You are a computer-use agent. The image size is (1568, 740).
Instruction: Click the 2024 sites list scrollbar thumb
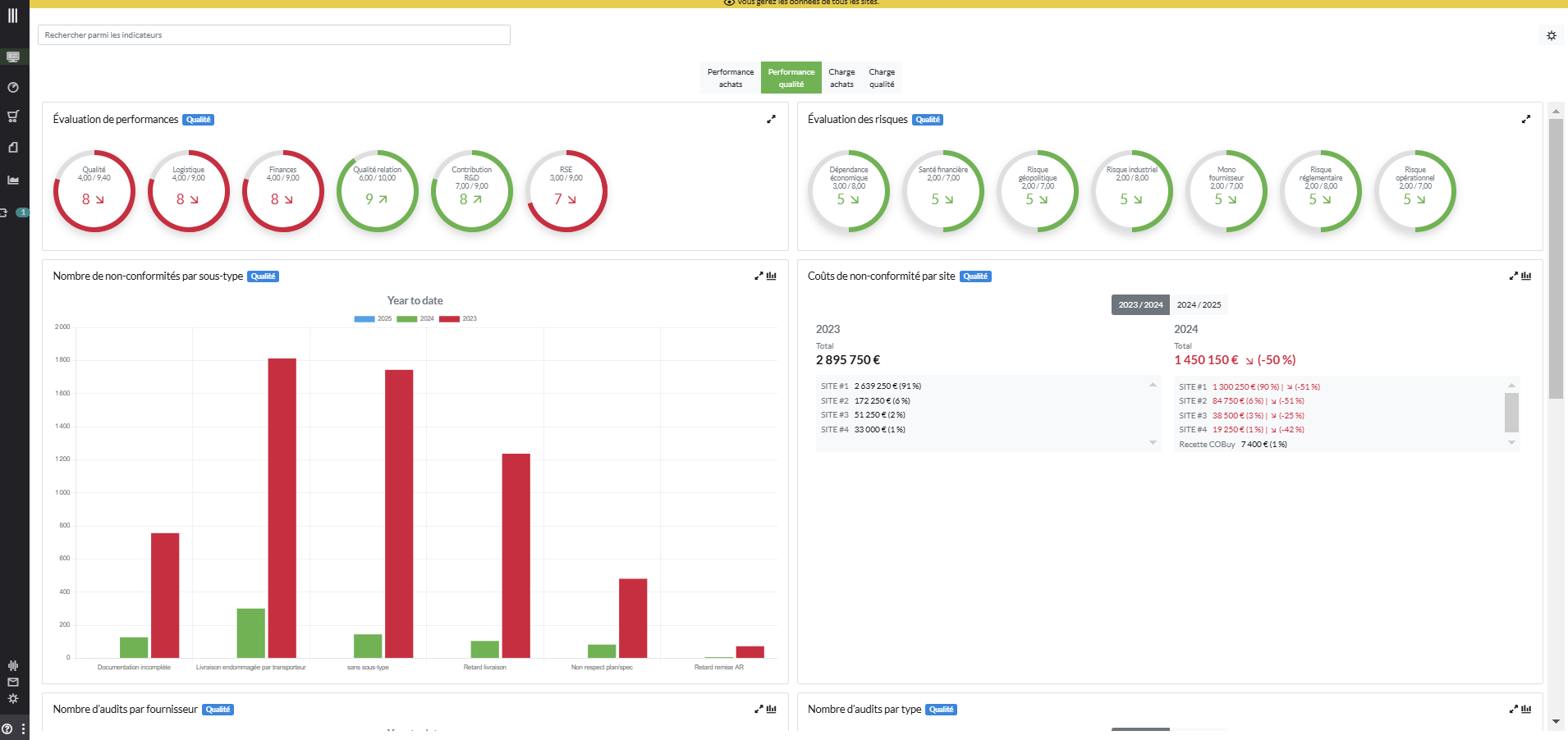1511,412
